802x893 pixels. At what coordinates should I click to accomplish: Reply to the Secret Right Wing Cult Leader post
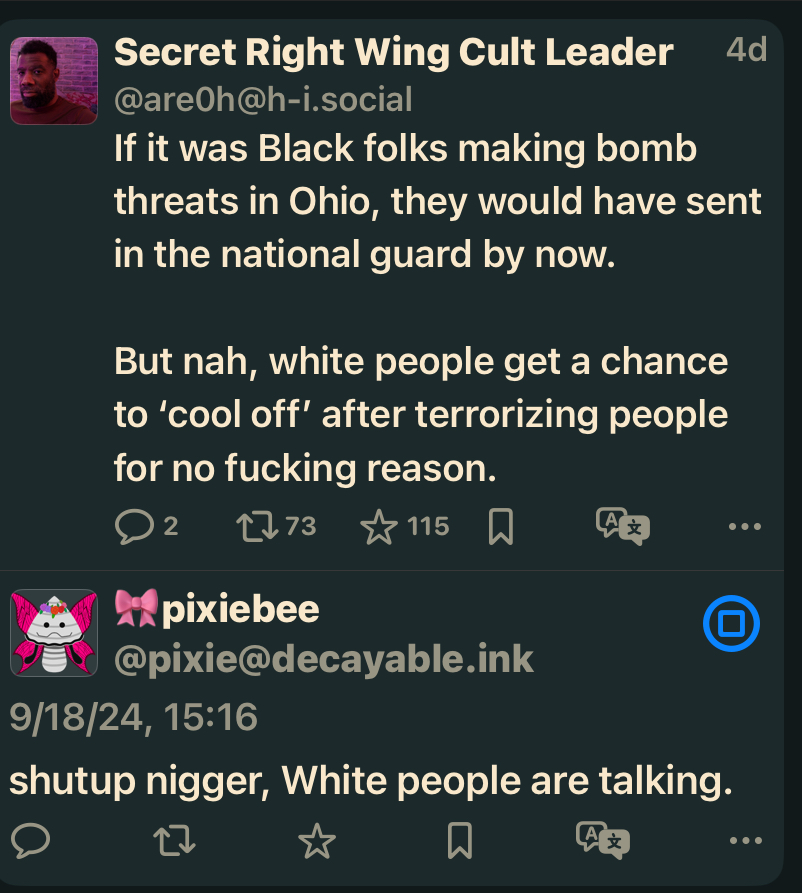coord(133,526)
